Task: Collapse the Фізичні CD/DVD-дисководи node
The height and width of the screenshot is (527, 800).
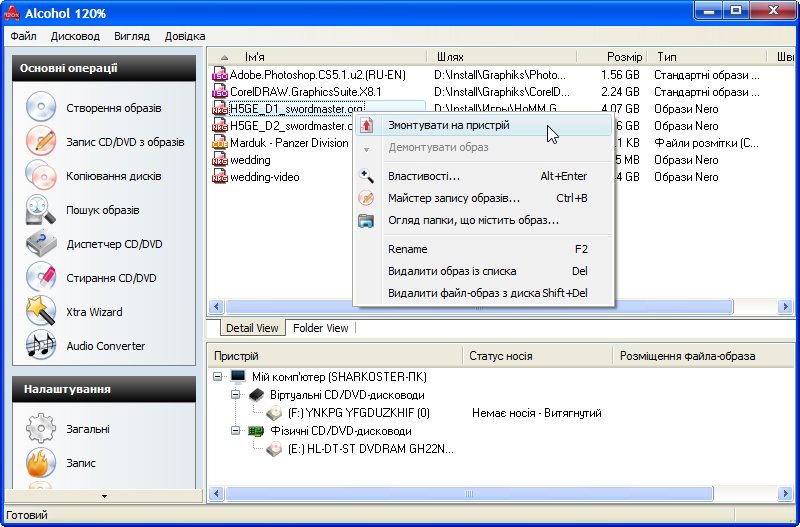Action: click(x=236, y=431)
